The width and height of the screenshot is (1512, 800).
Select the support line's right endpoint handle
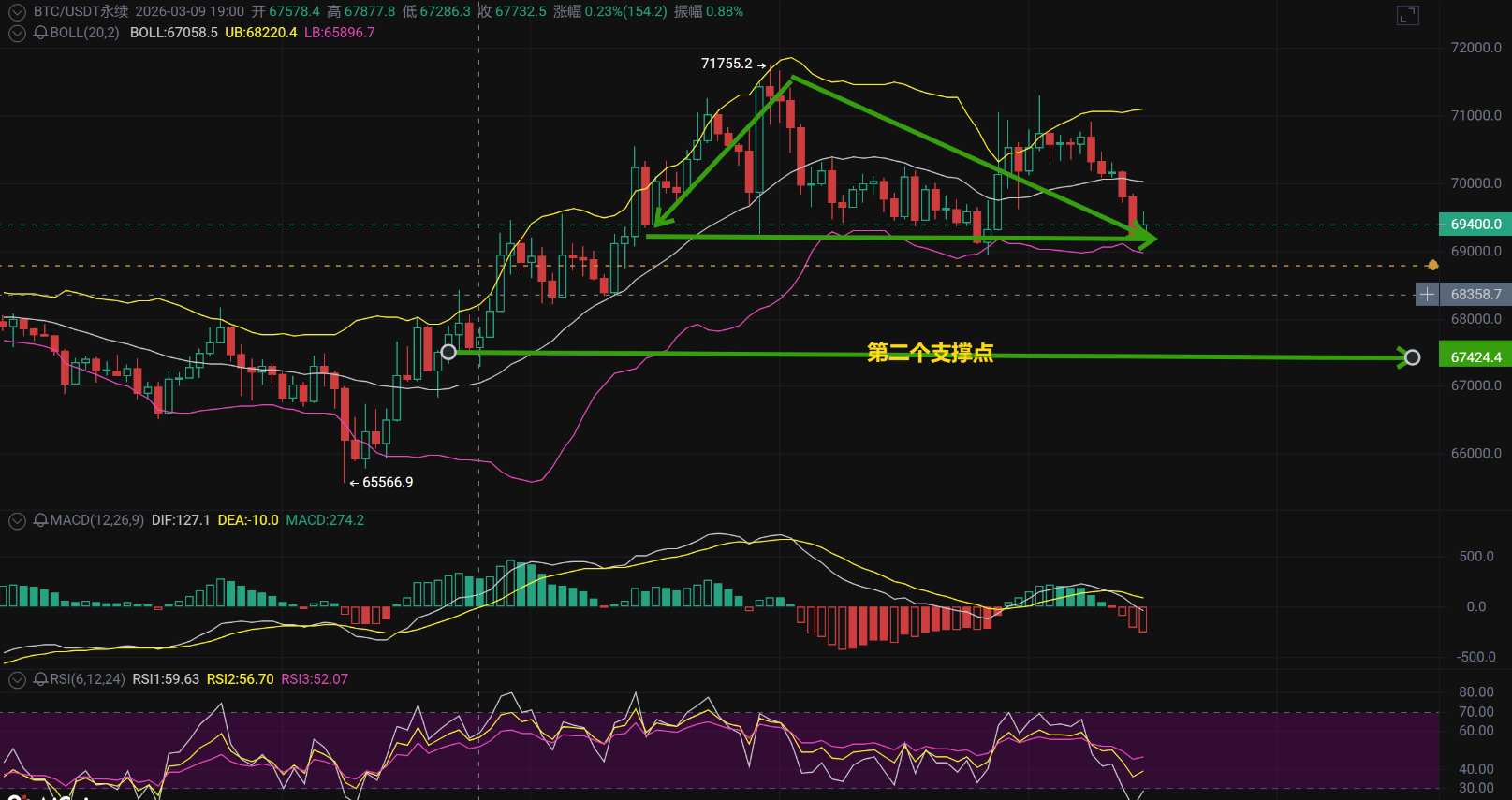[1412, 357]
